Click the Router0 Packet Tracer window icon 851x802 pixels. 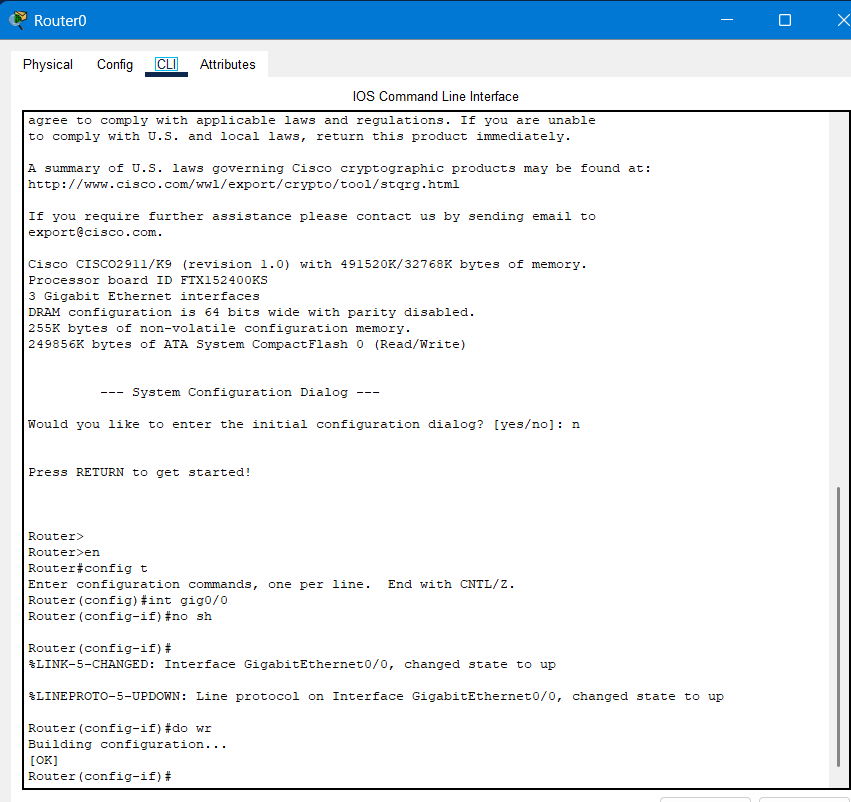coord(18,20)
